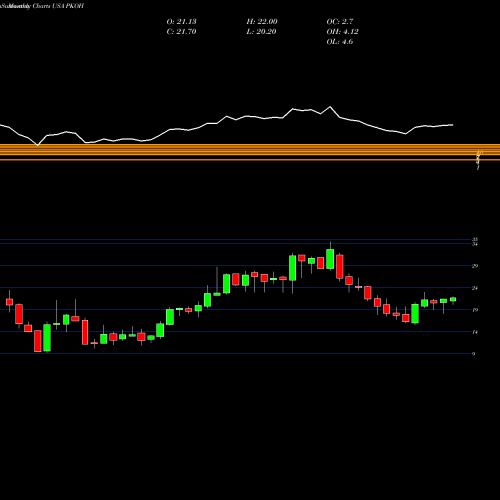Image resolution: width=500 pixels, height=500 pixels.
Task: Click the 29 price axis label
Action: pos(475,266)
